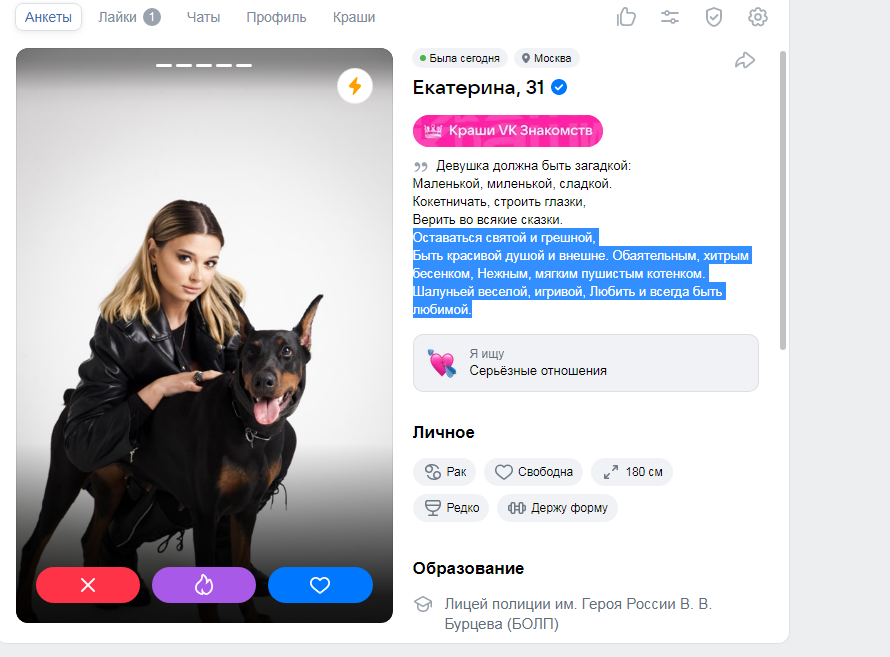Click the profile page scrollbar
890x657 pixels.
pyautogui.click(x=783, y=200)
